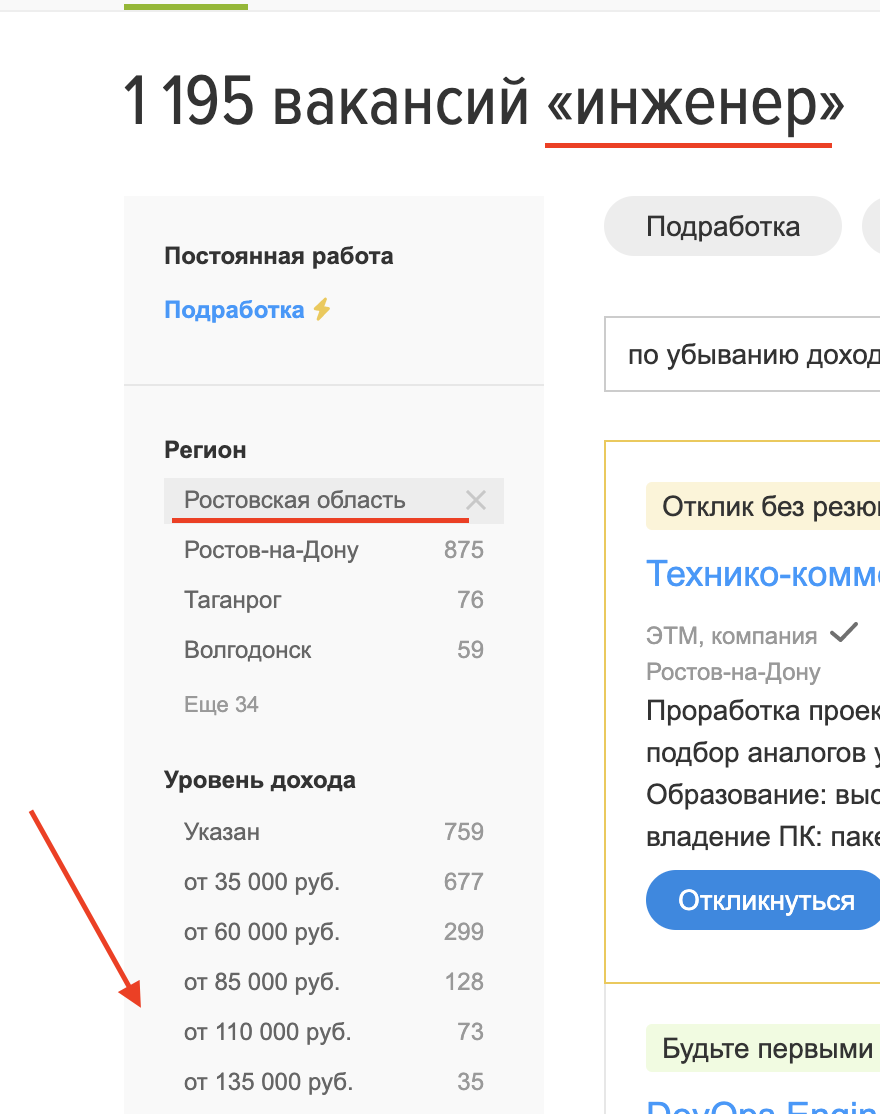Choose income from 85 000 руб.
This screenshot has height=1114, width=880.
tap(262, 982)
